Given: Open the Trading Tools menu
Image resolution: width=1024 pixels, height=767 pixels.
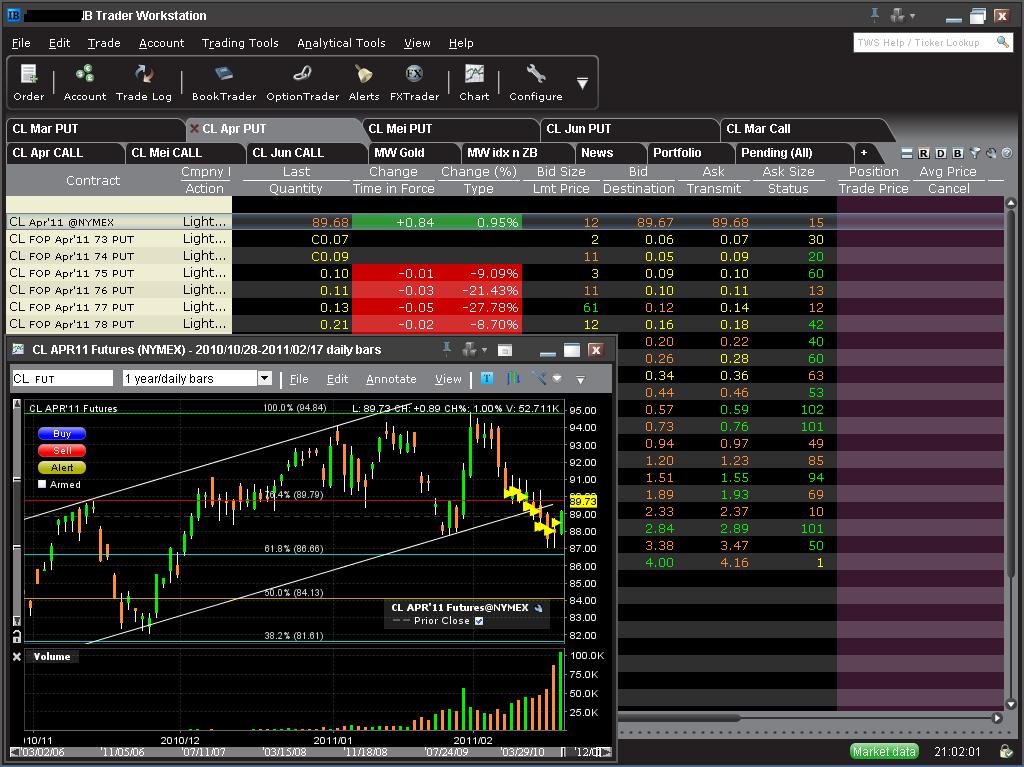Looking at the screenshot, I should click(x=240, y=43).
